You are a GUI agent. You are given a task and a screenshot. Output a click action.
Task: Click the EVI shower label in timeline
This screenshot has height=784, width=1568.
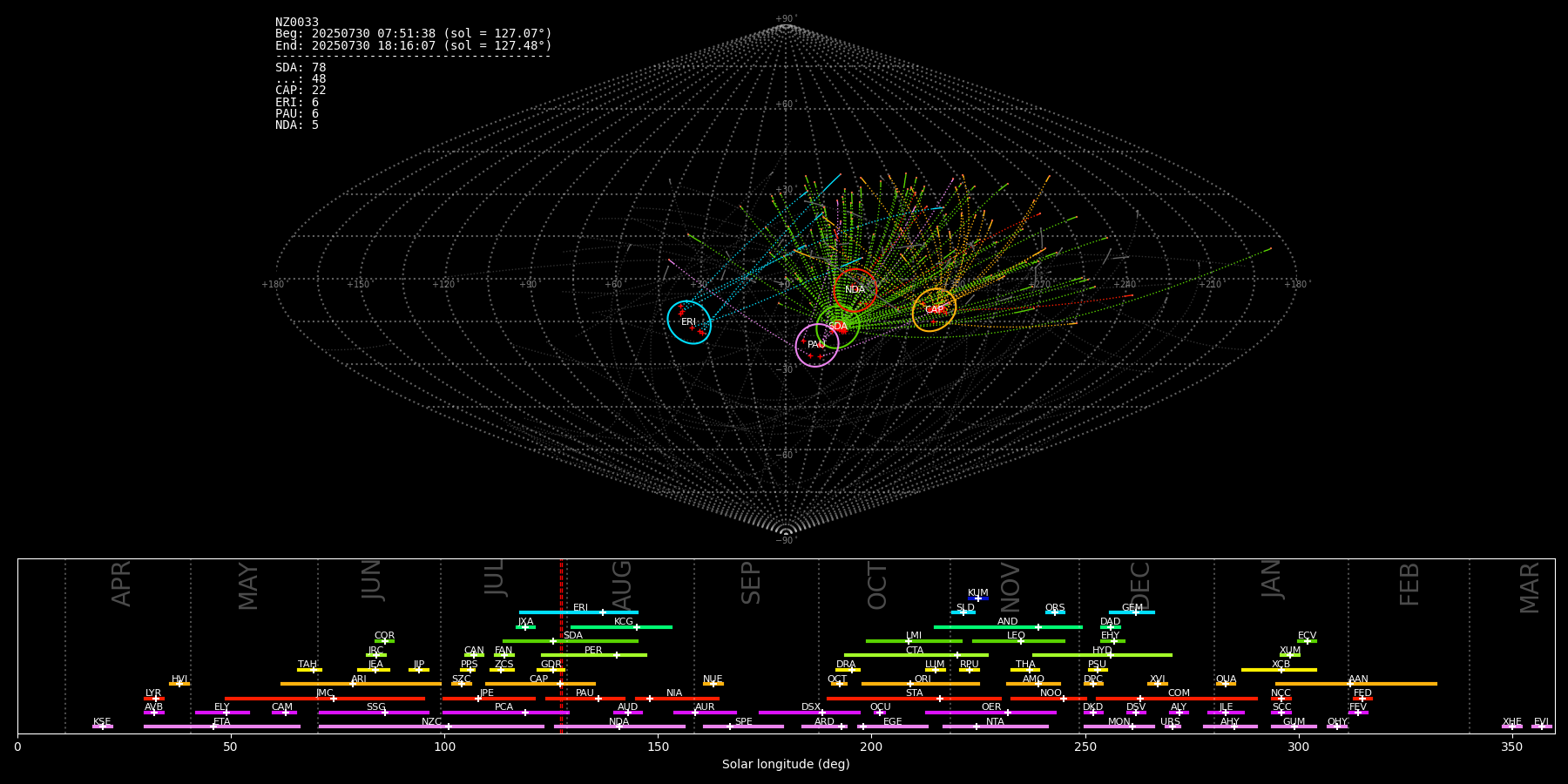point(1541,721)
